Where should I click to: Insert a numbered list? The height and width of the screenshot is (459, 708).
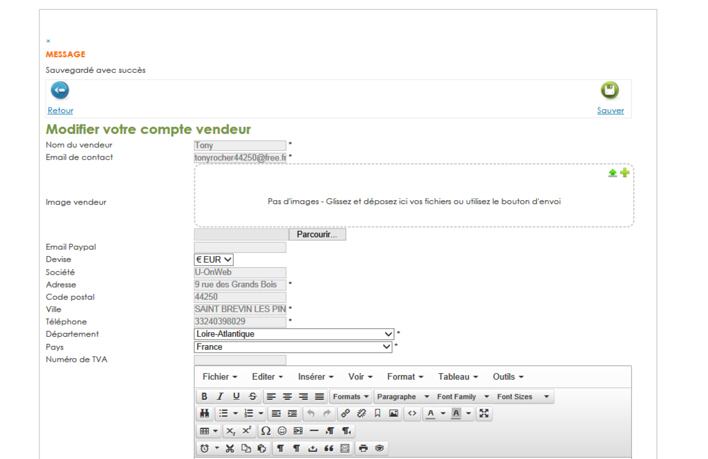click(249, 413)
